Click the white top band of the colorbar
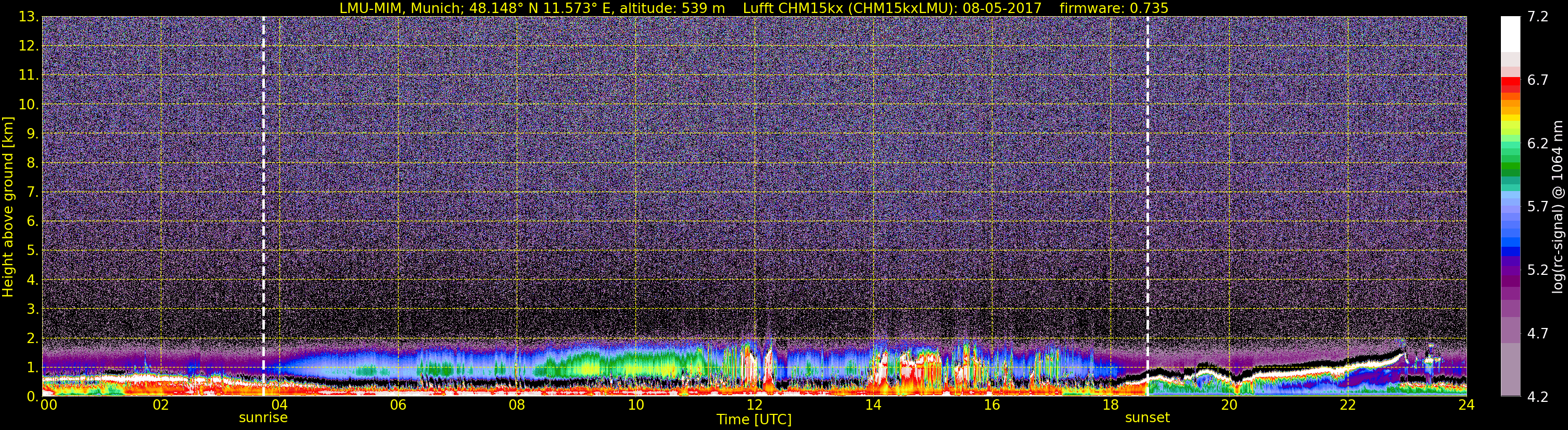This screenshot has height=430, width=1568. 1510,33
